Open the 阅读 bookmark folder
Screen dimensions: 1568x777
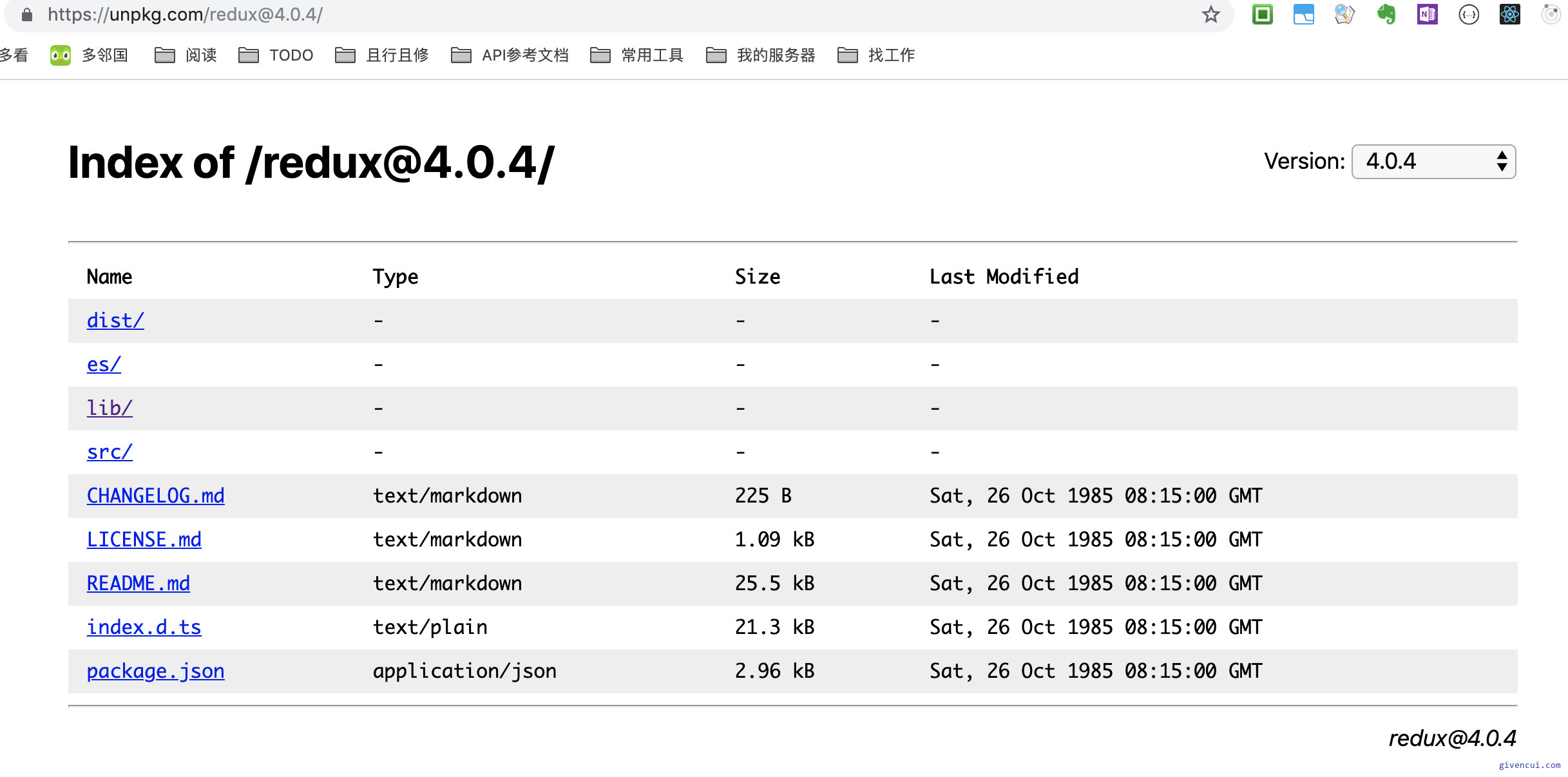(186, 55)
